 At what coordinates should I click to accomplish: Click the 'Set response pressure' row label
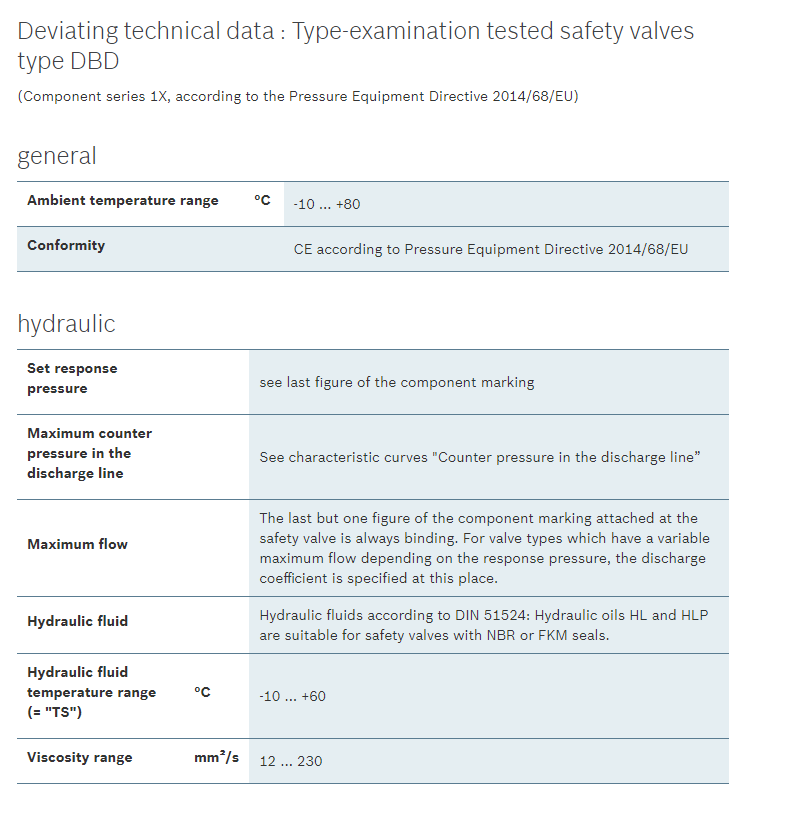tap(72, 378)
